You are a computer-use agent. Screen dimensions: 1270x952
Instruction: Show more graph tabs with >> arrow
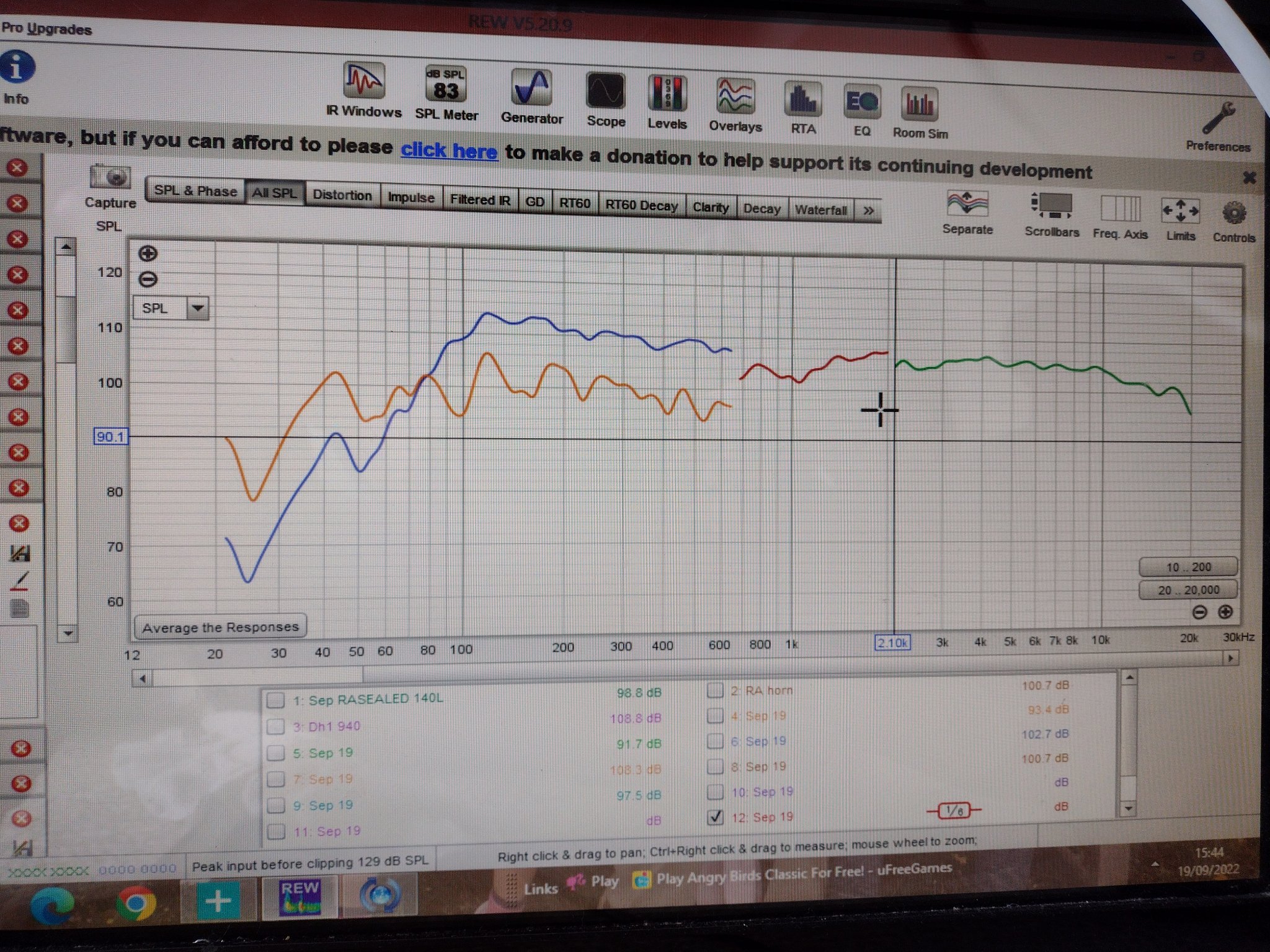click(868, 211)
